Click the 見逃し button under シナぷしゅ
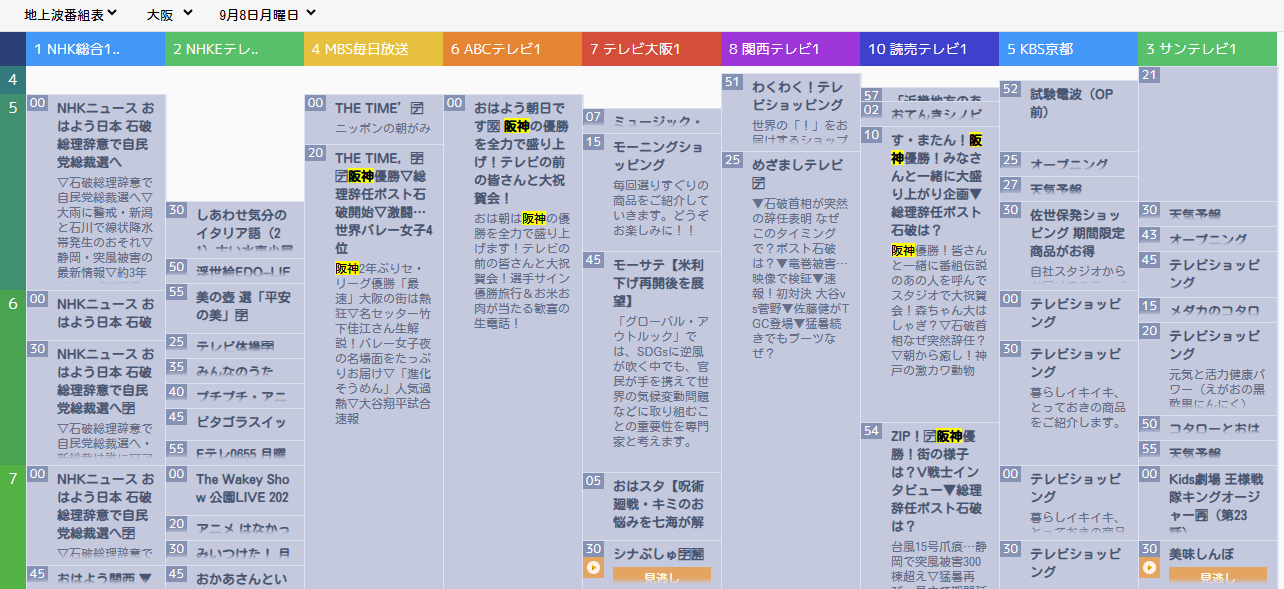The image size is (1284, 589). tap(661, 576)
